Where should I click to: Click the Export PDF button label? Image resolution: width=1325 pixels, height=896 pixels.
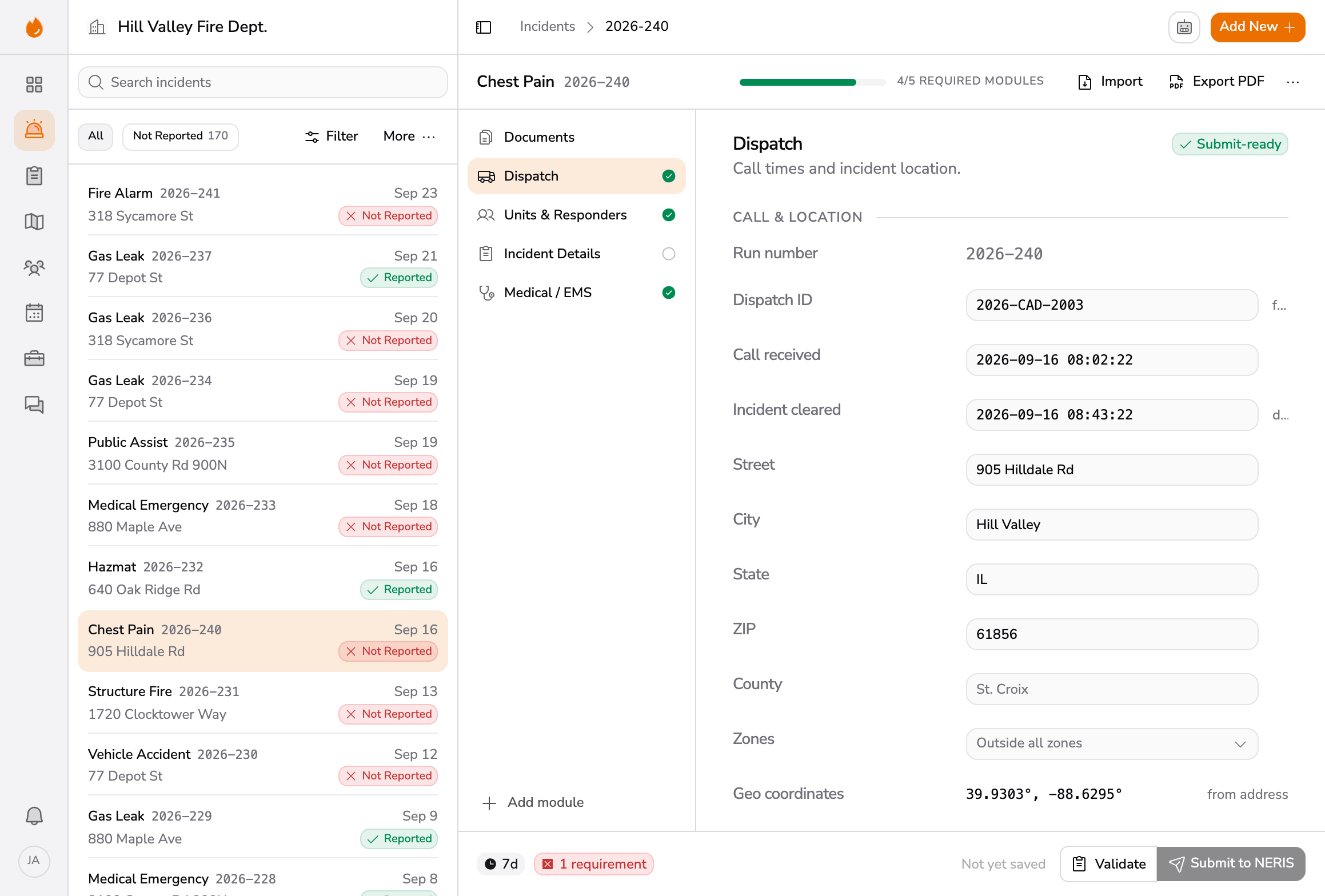(1228, 82)
